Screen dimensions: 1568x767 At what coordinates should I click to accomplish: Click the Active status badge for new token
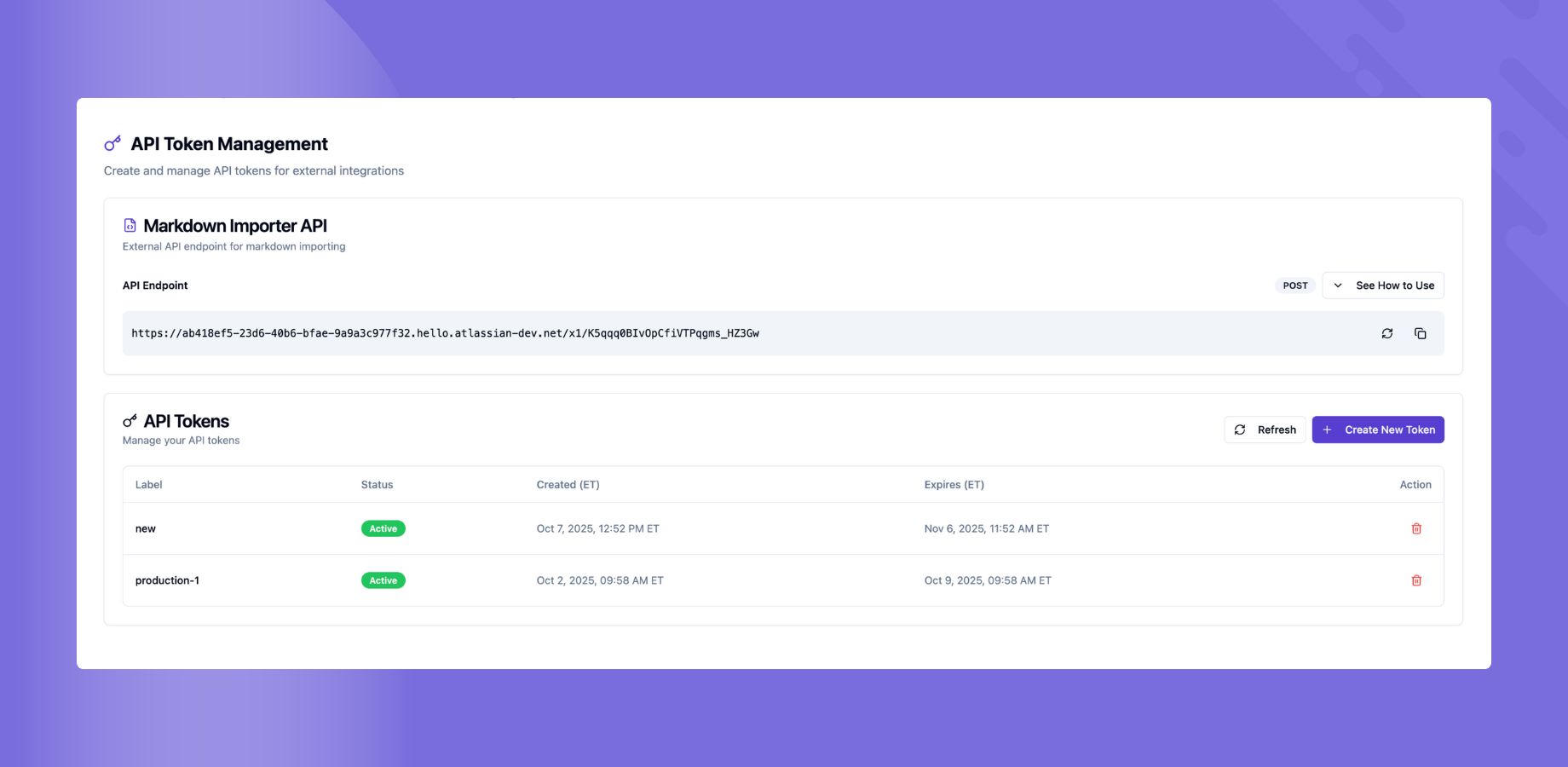click(383, 528)
